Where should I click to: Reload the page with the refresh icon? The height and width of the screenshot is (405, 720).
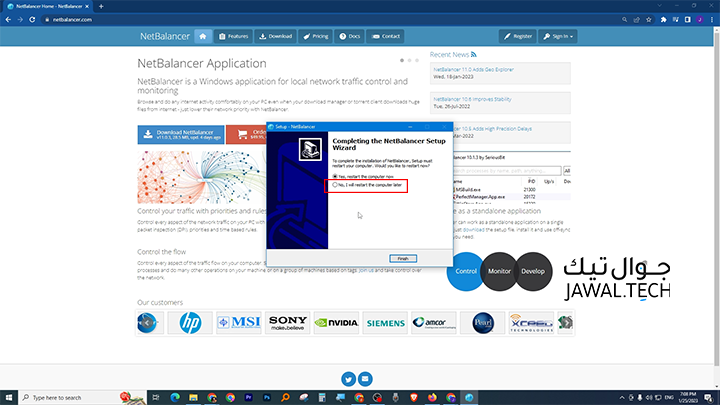click(x=32, y=20)
